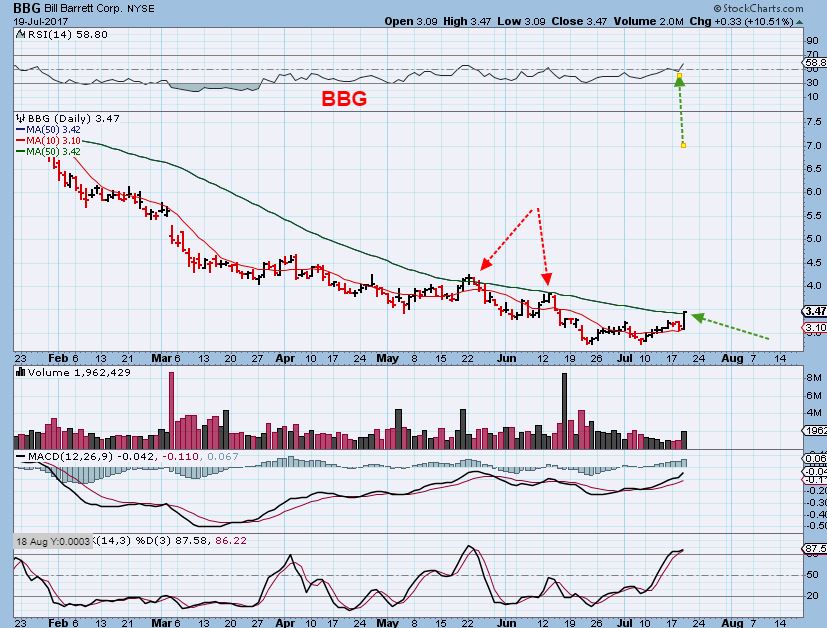Click the 6.0 price axis label
This screenshot has width=827, height=628.
(813, 192)
